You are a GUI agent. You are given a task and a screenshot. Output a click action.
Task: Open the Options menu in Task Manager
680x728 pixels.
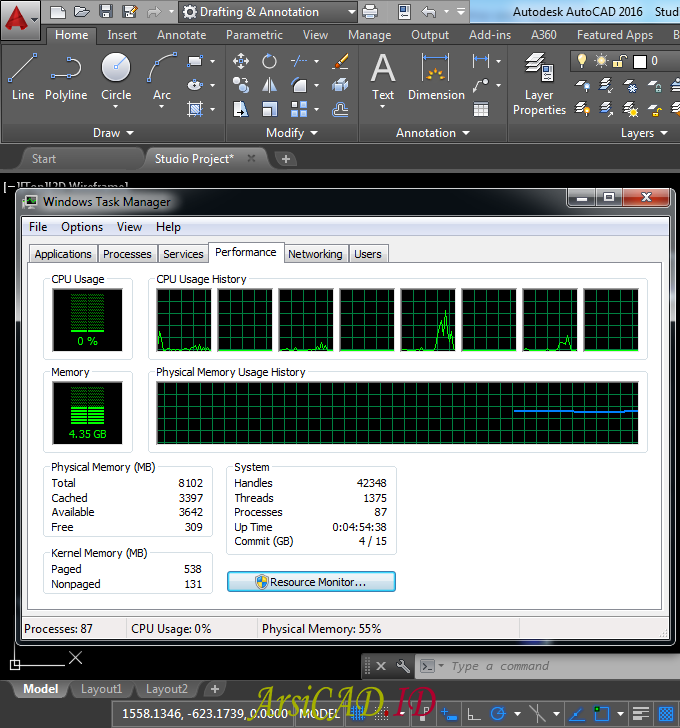pos(82,227)
